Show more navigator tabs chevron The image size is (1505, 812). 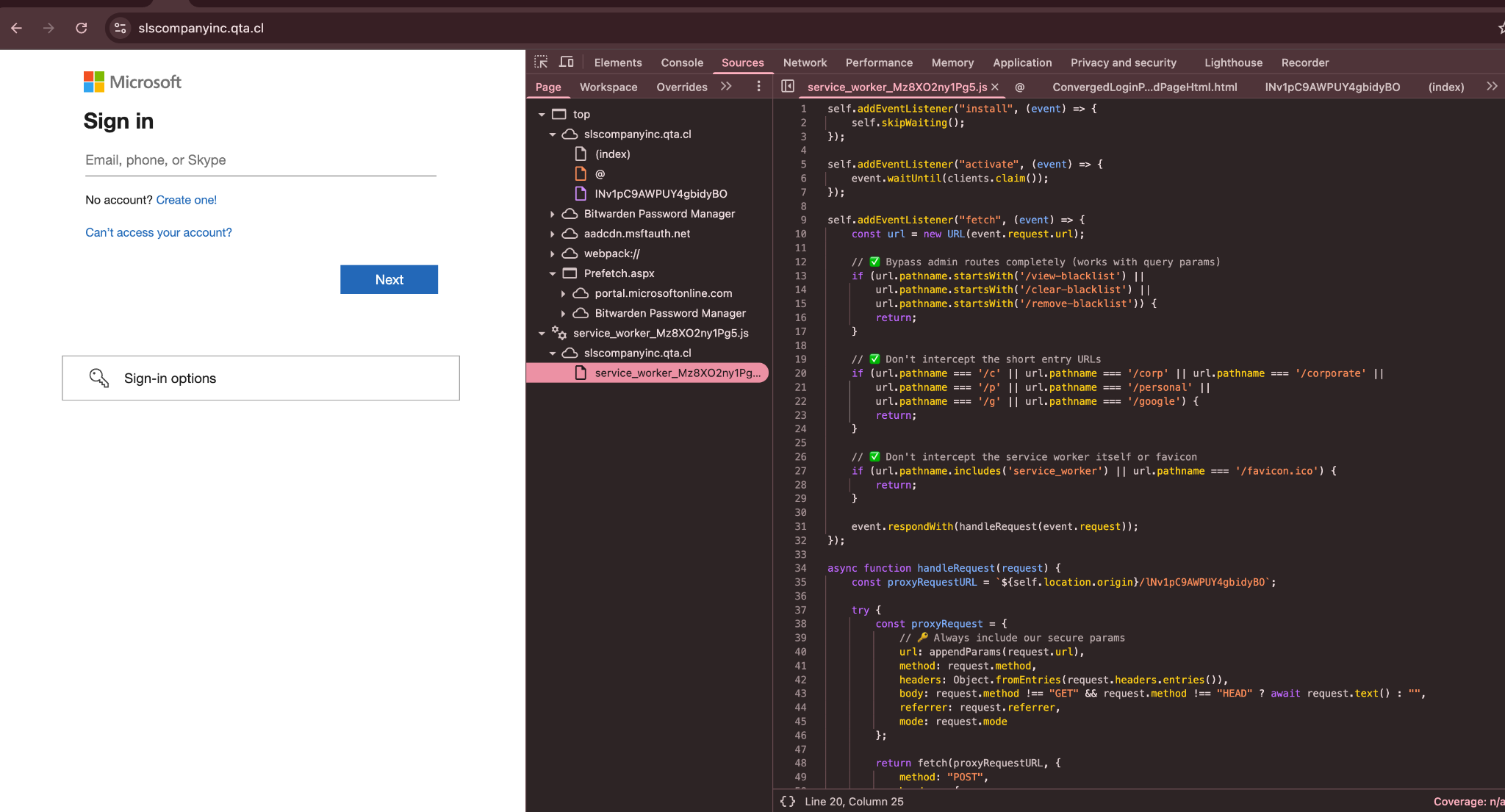click(x=726, y=86)
